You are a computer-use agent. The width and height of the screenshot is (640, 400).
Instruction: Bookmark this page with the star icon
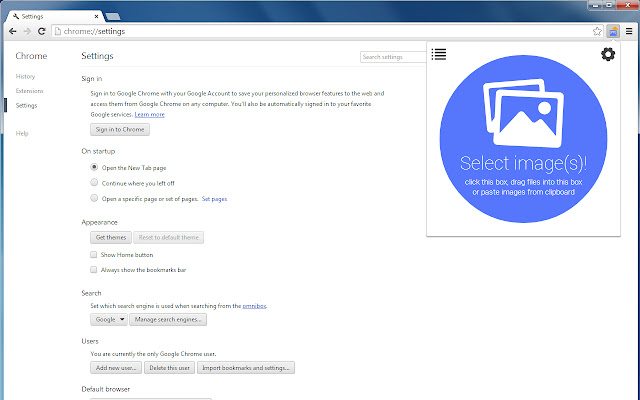[x=597, y=31]
